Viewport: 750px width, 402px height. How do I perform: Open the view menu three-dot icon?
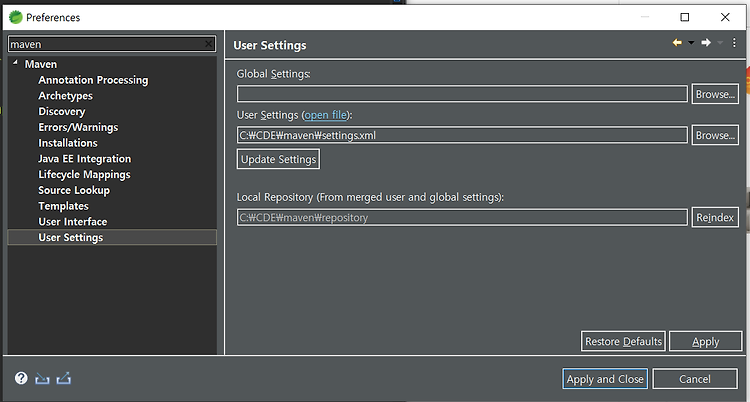pyautogui.click(x=734, y=43)
